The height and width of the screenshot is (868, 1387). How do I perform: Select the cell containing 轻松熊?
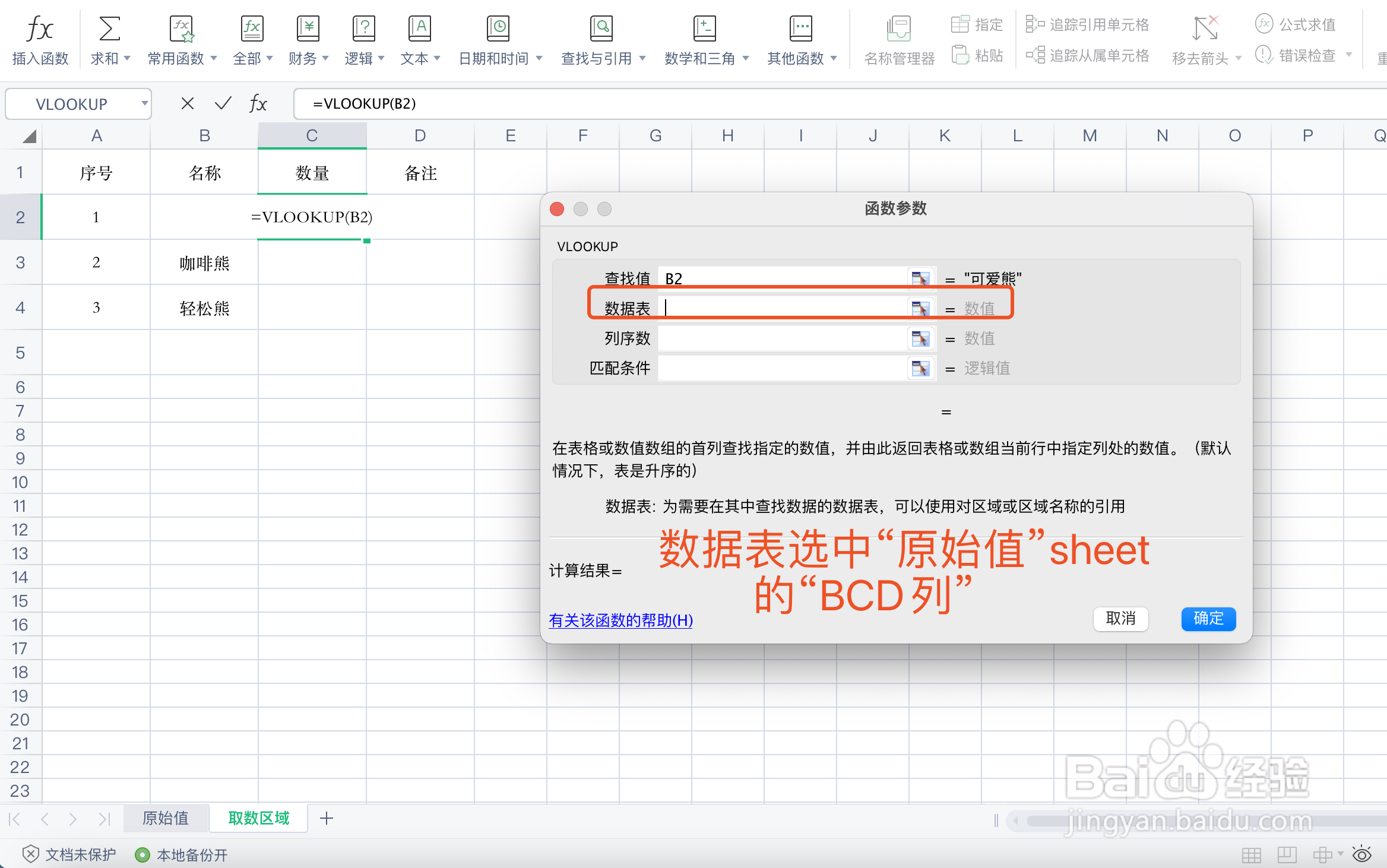204,308
